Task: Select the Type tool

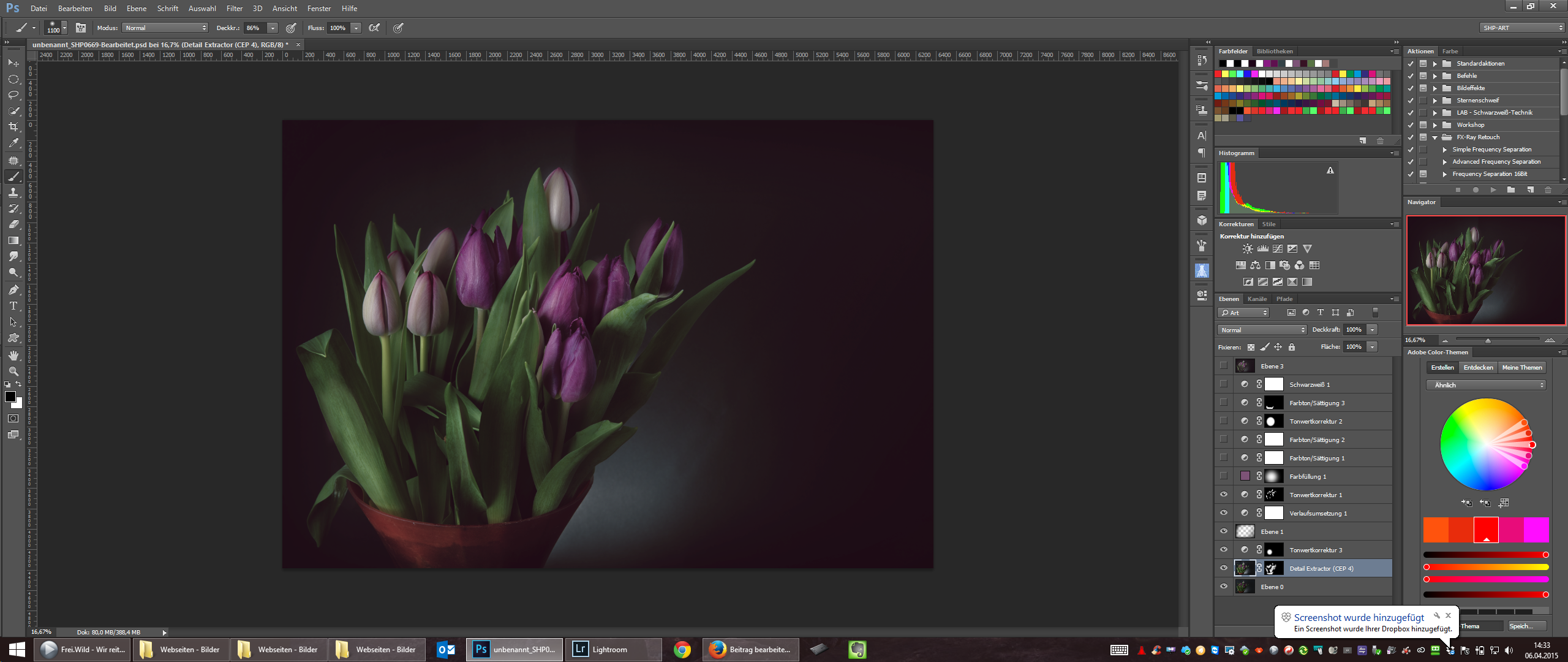Action: 13,306
